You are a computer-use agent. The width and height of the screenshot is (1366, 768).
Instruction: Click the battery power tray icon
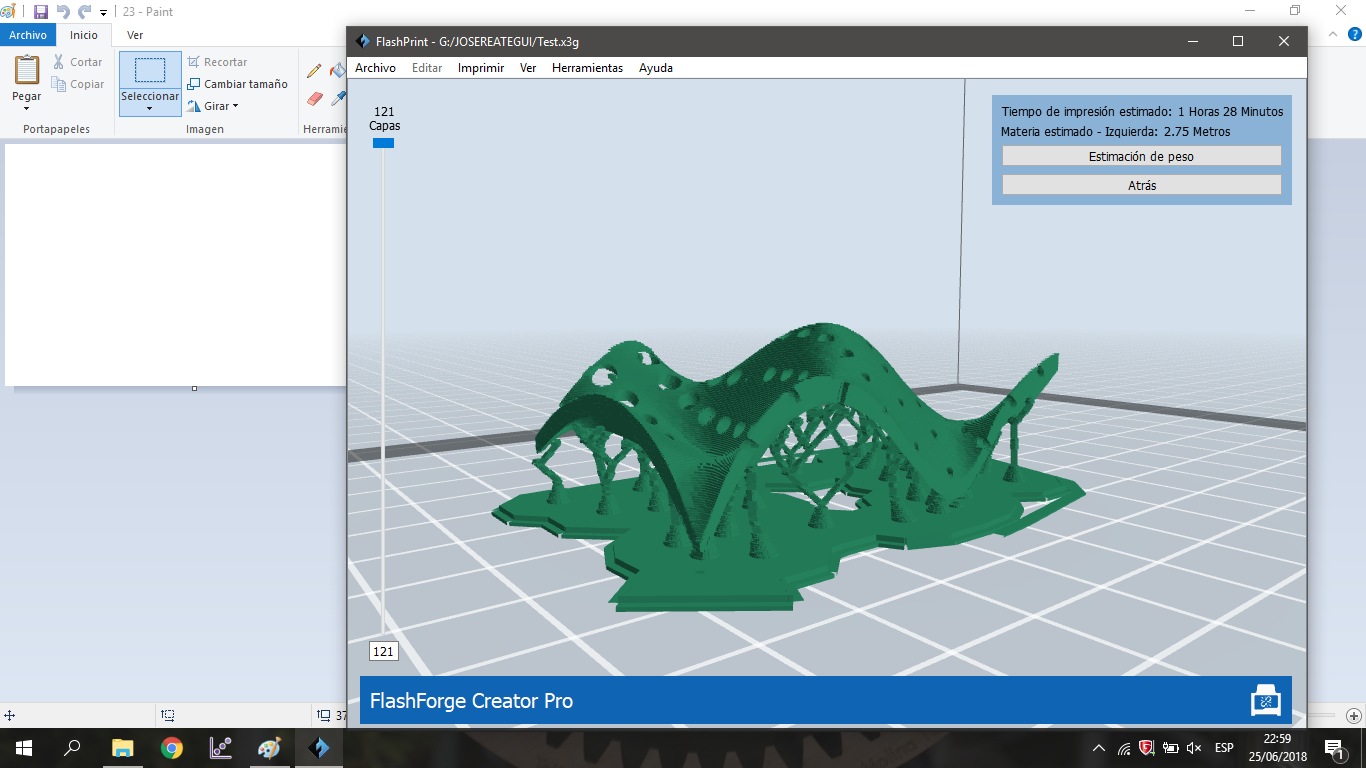pos(1170,748)
